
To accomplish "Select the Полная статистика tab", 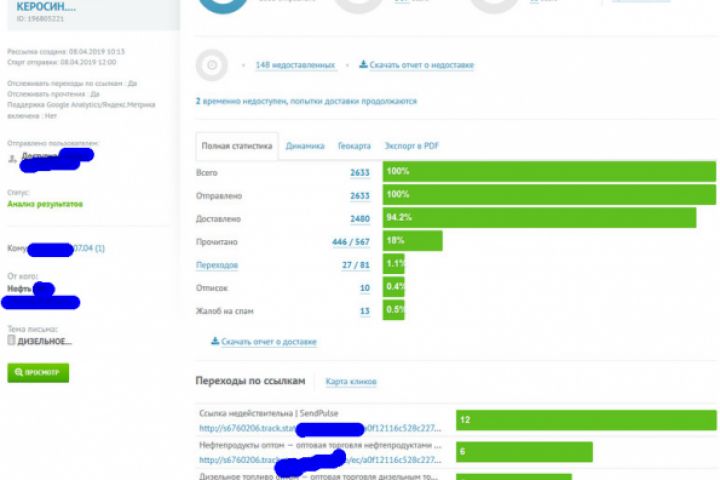I will (237, 146).
